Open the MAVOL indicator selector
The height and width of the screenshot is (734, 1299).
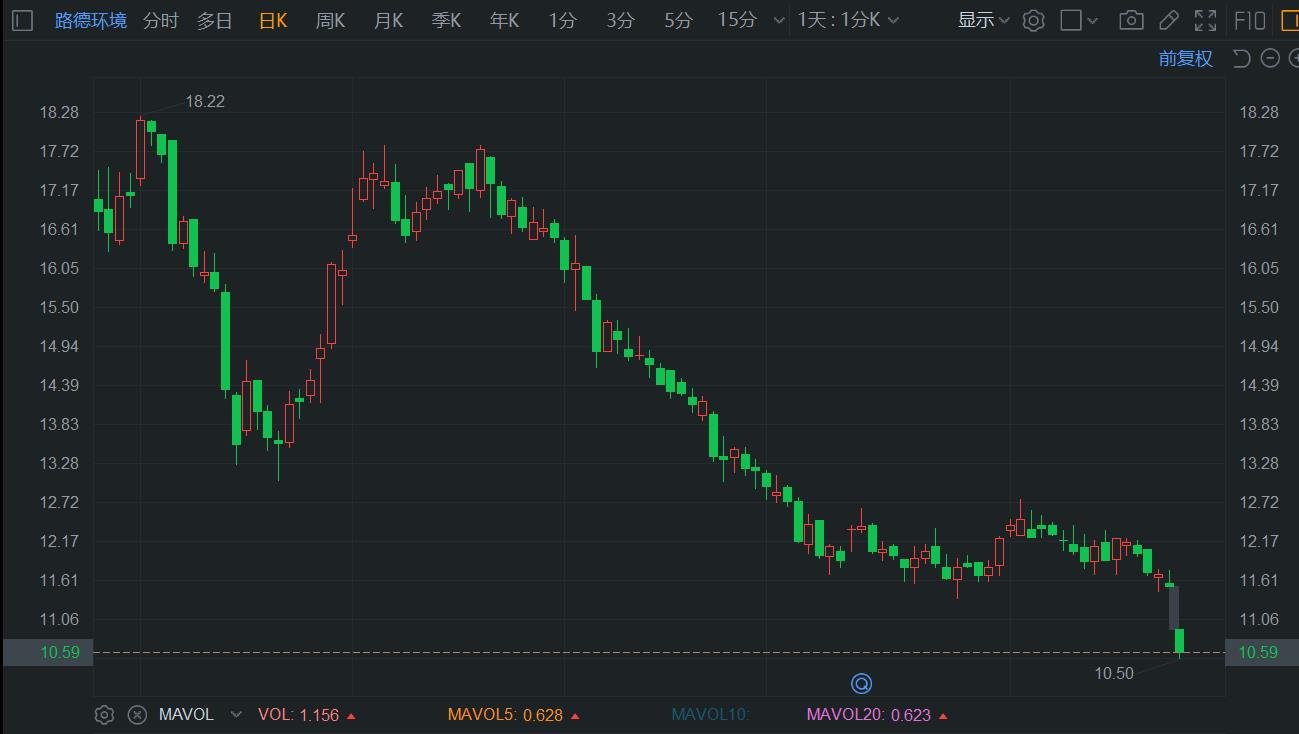(200, 715)
